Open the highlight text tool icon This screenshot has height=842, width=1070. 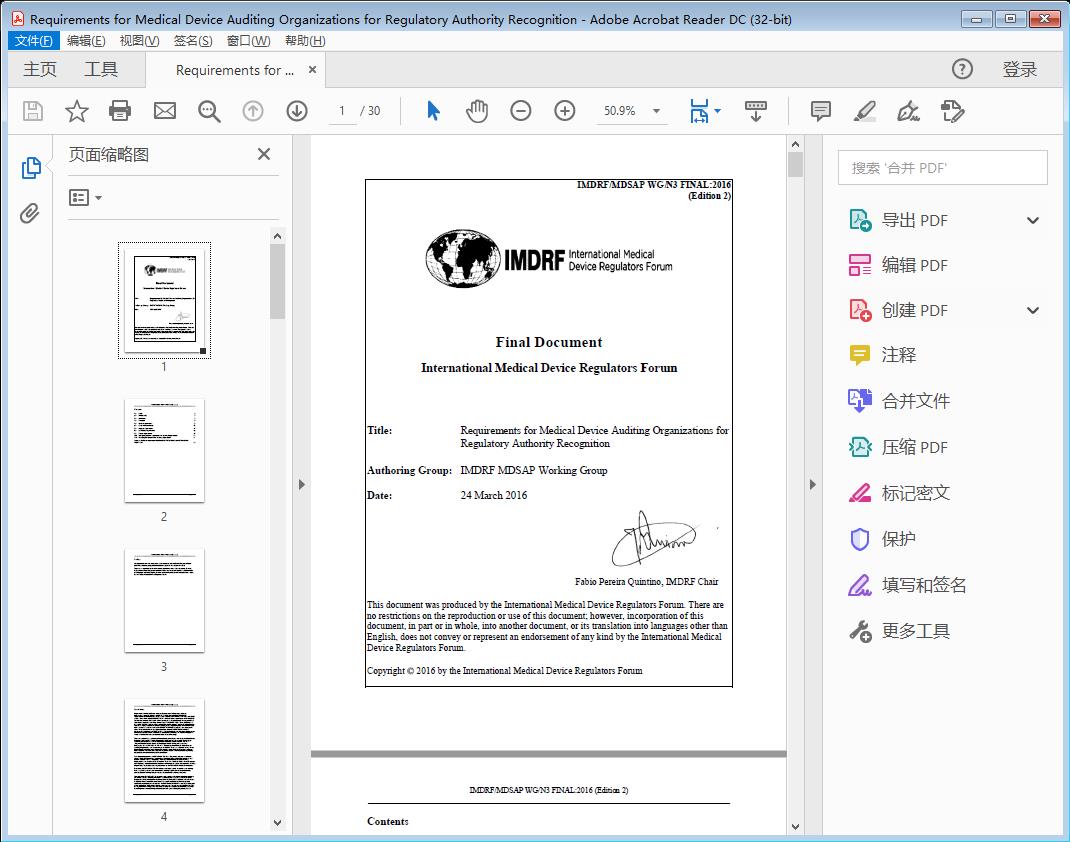pos(864,111)
